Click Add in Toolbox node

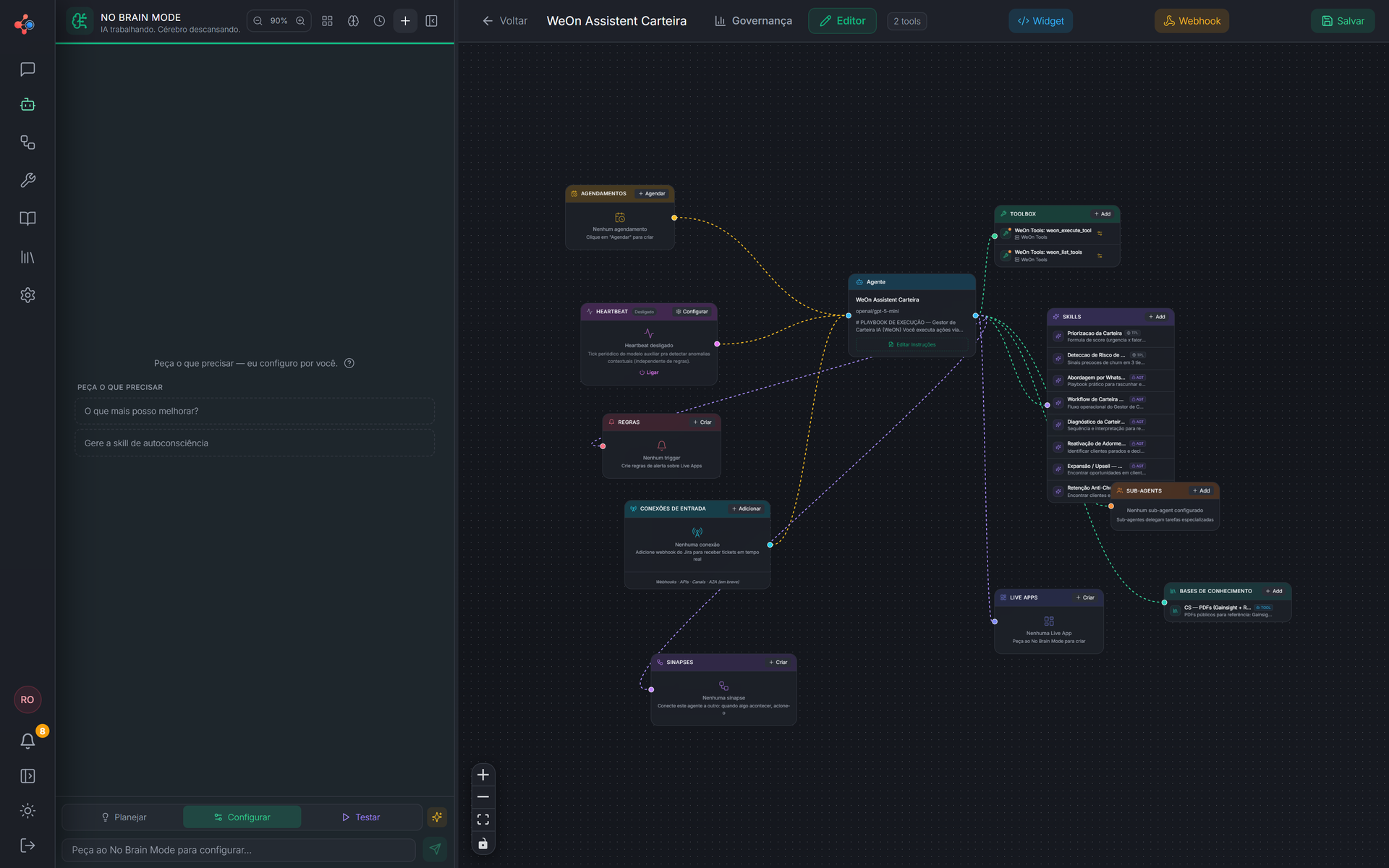(x=1103, y=214)
